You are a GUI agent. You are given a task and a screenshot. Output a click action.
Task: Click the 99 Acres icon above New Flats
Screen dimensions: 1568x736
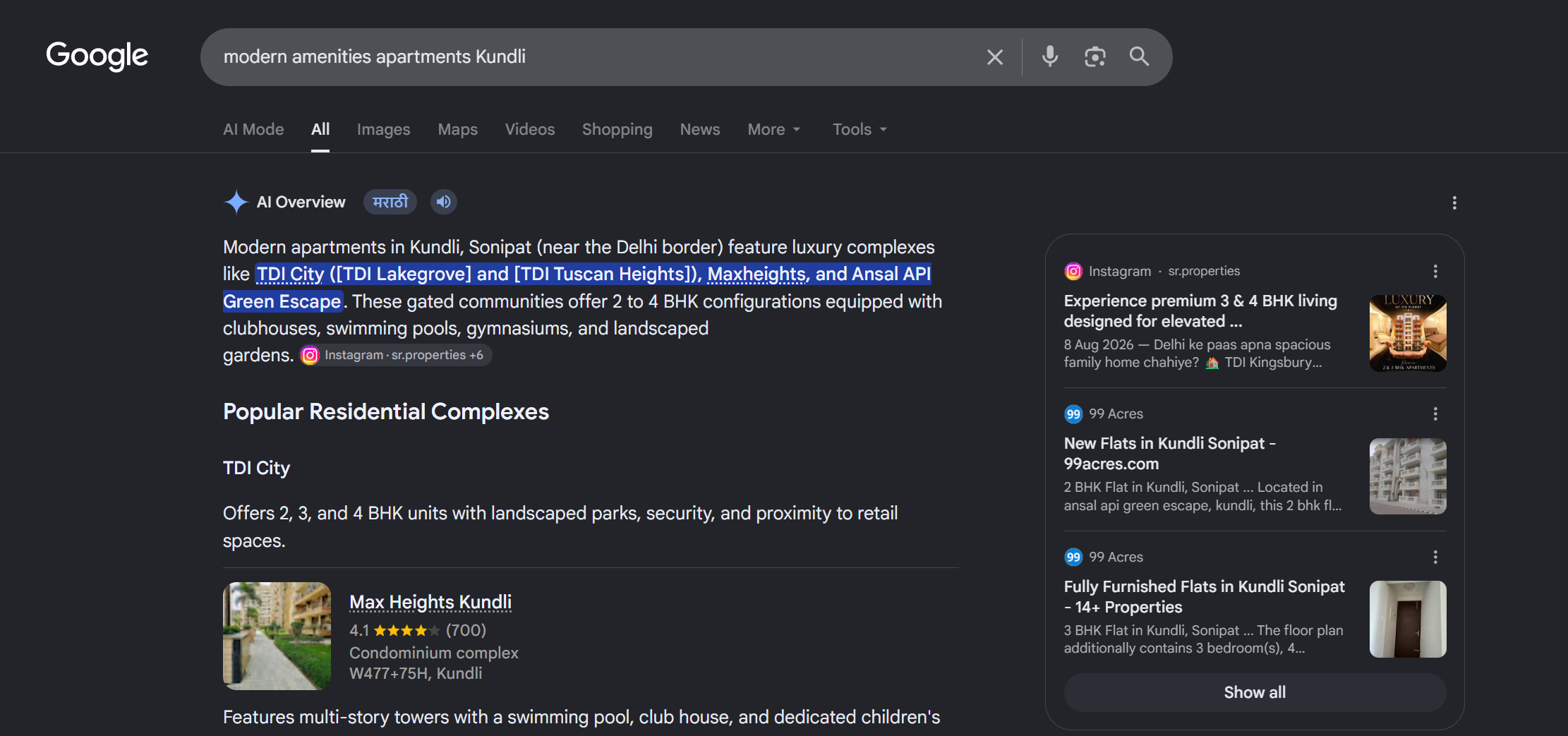tap(1073, 414)
